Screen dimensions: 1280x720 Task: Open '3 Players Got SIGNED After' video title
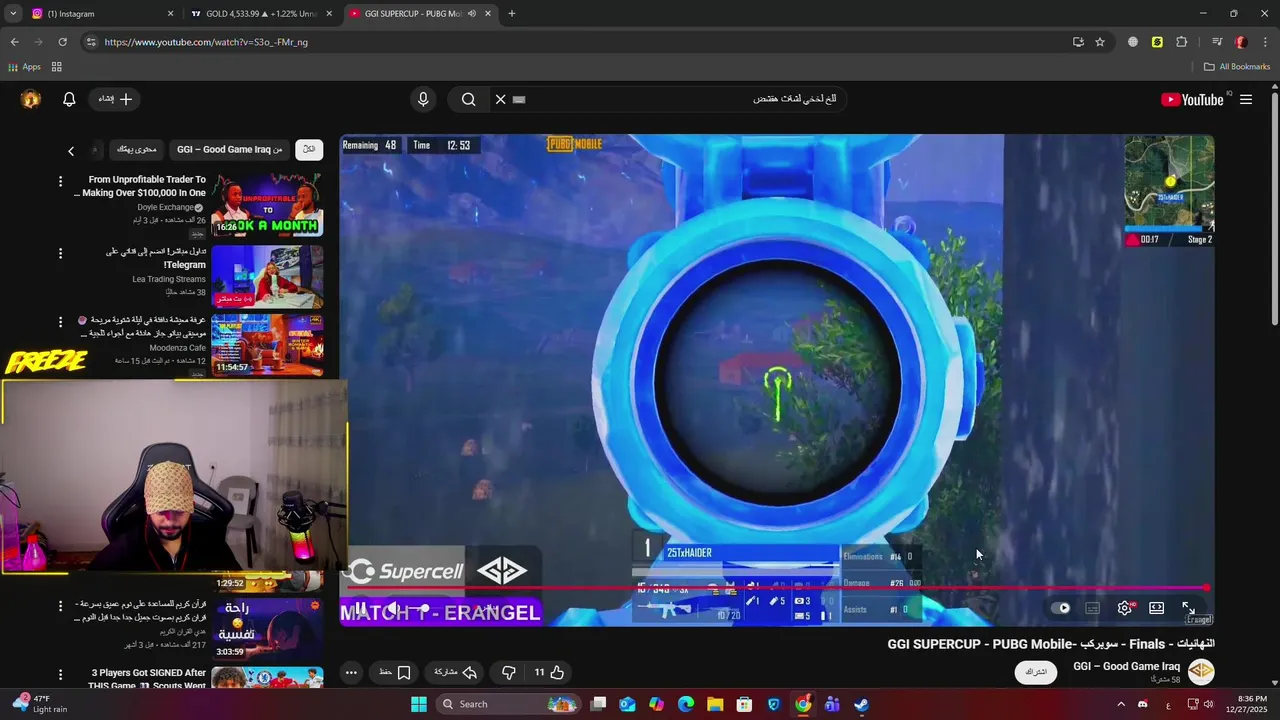pos(148,679)
